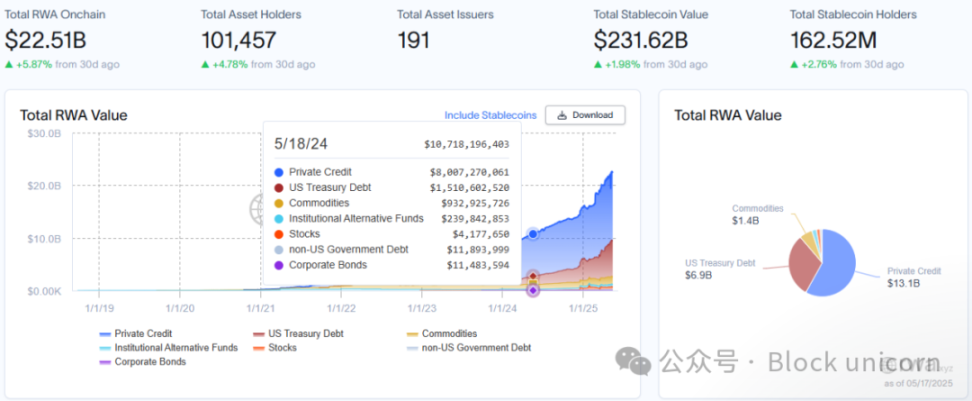Image resolution: width=972 pixels, height=401 pixels.
Task: Click green up arrow beside +1.98%
Action: [597, 64]
